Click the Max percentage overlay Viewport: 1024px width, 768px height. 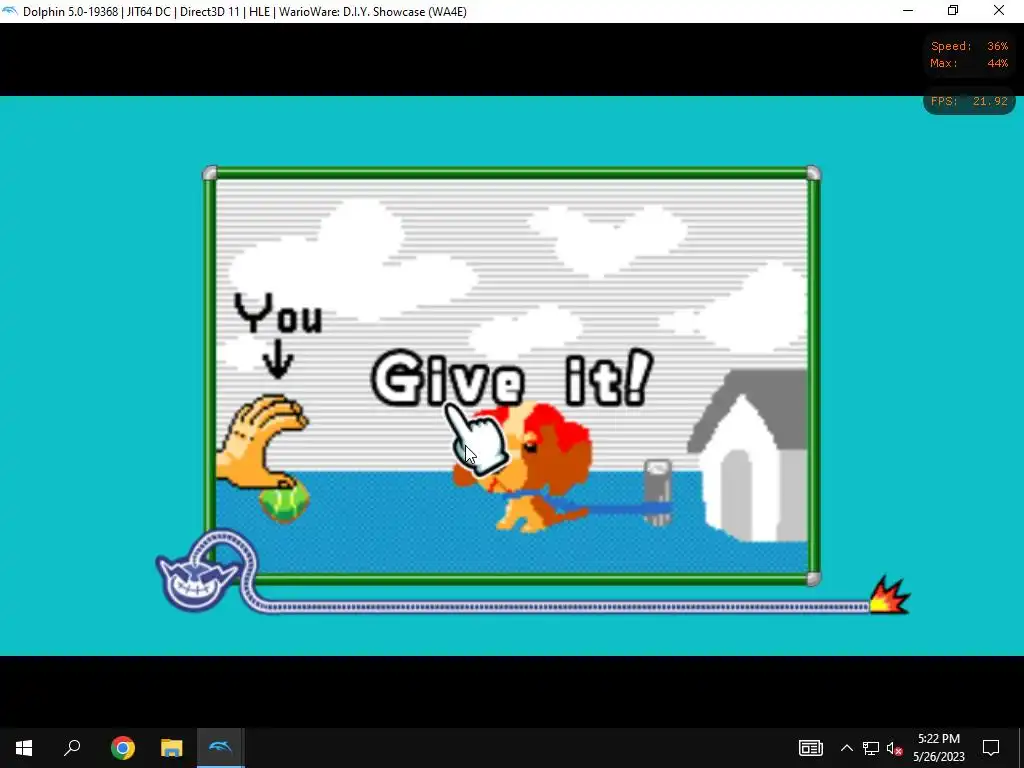tap(969, 63)
